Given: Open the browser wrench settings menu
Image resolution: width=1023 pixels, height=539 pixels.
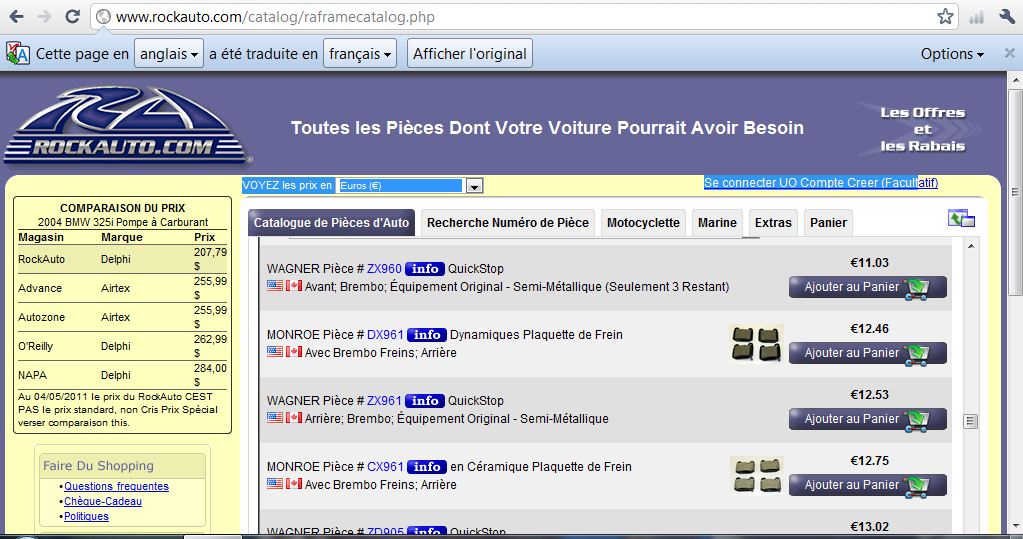Looking at the screenshot, I should [x=1007, y=17].
